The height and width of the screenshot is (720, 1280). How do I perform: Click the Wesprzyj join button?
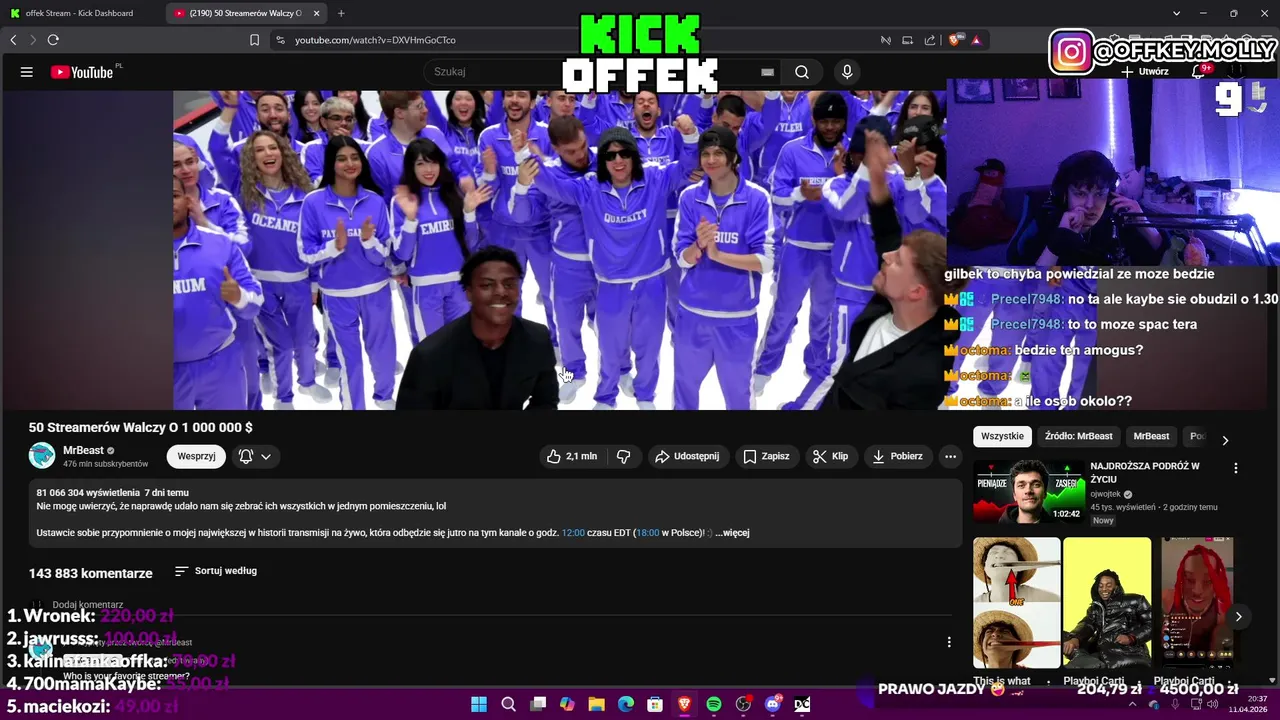(196, 456)
